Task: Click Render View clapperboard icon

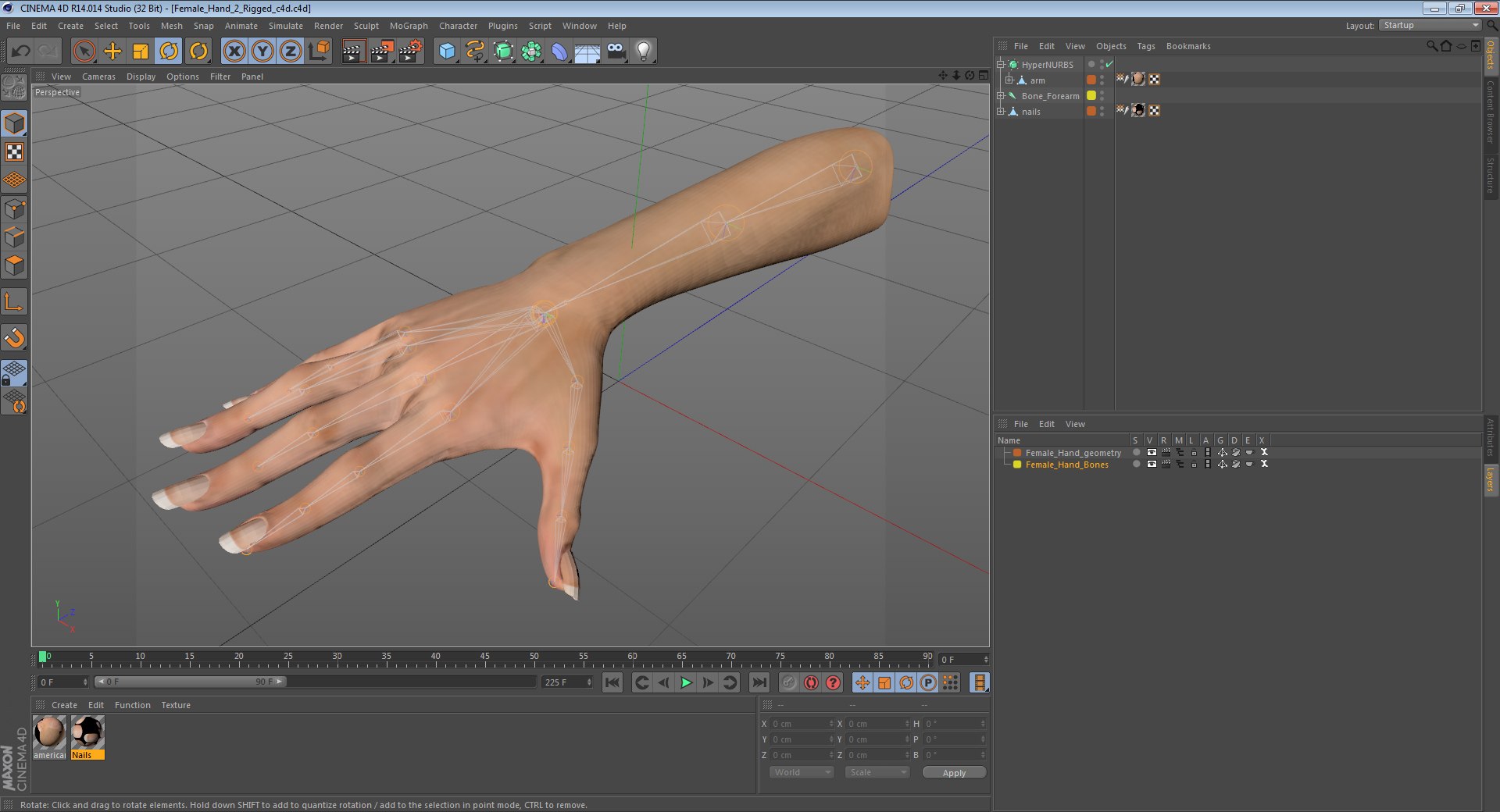Action: [x=353, y=52]
